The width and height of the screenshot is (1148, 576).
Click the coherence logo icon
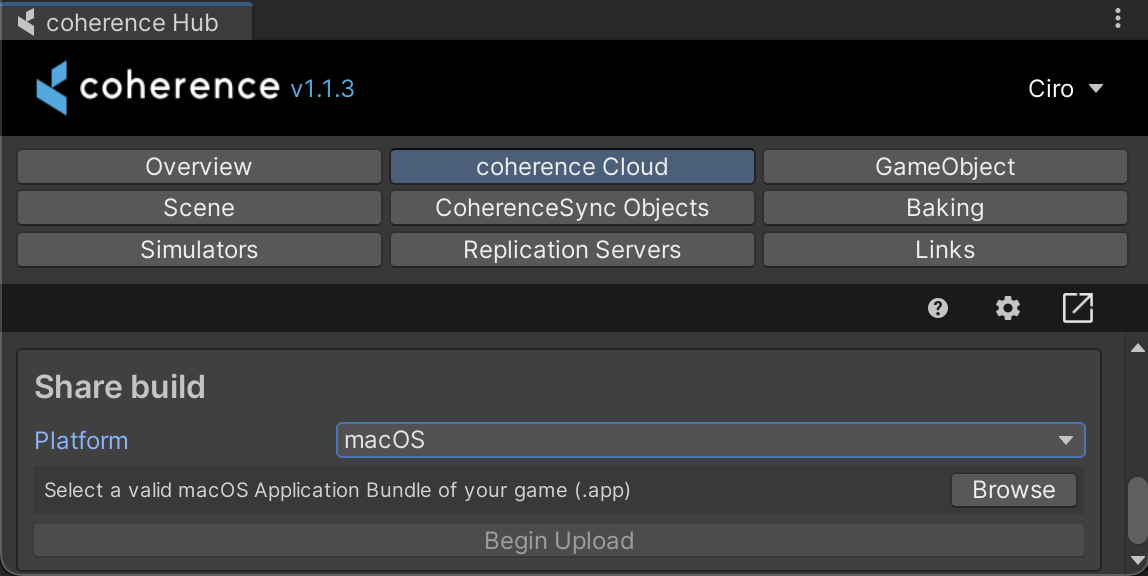coord(52,88)
